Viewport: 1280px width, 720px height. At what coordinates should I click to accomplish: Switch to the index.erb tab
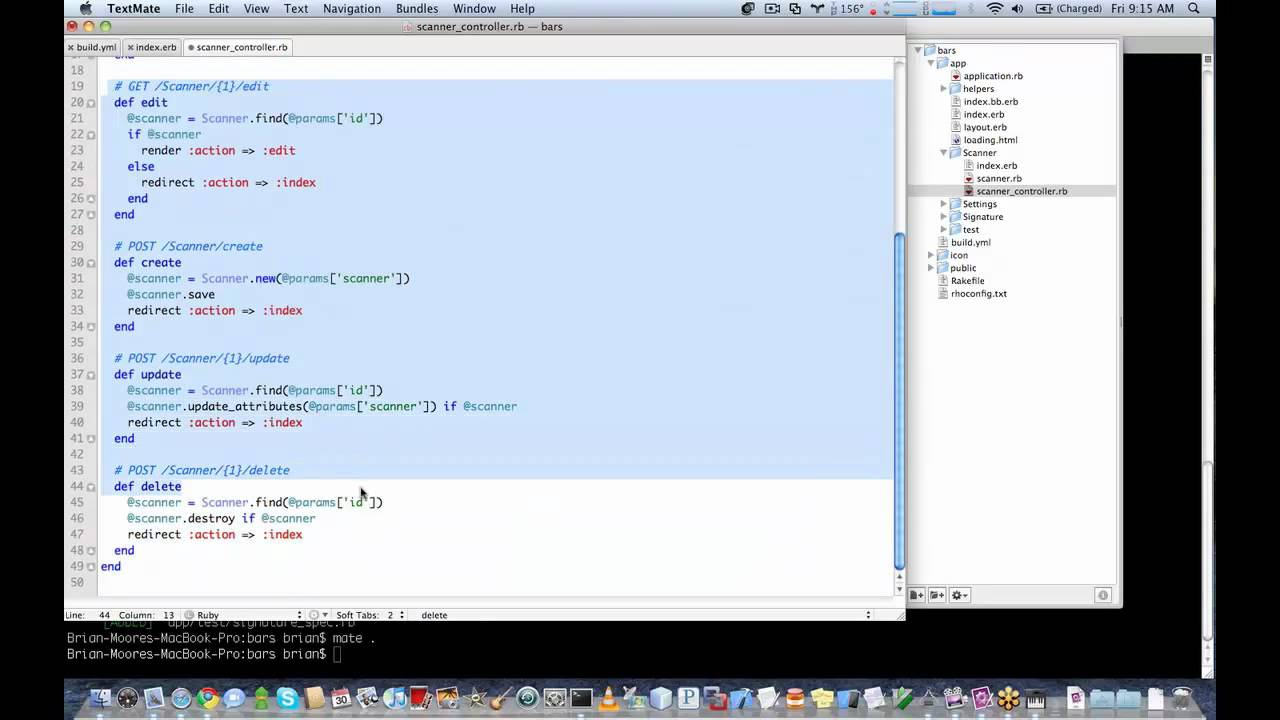(152, 47)
